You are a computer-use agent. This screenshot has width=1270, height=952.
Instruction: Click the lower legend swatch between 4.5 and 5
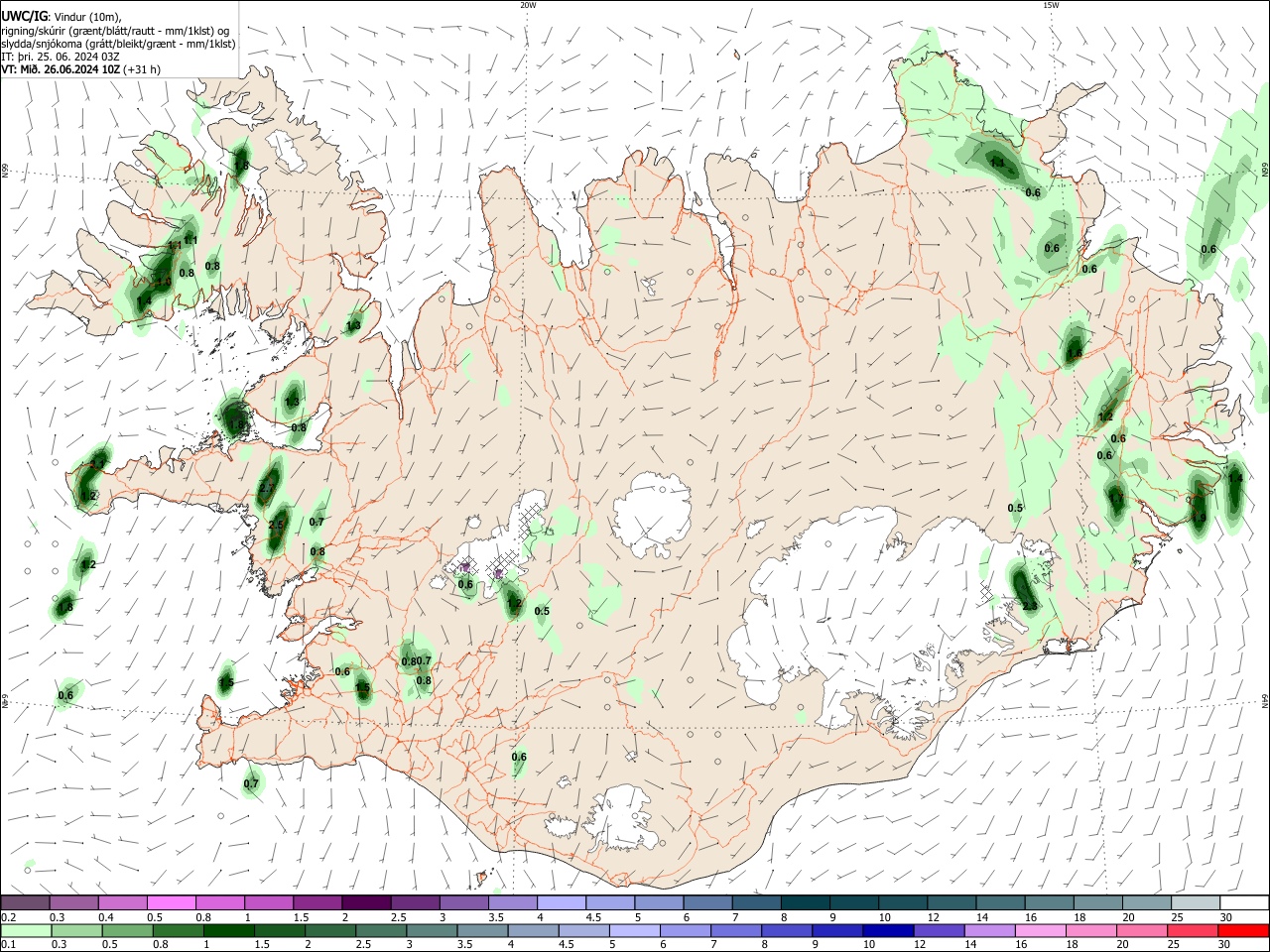[583, 930]
